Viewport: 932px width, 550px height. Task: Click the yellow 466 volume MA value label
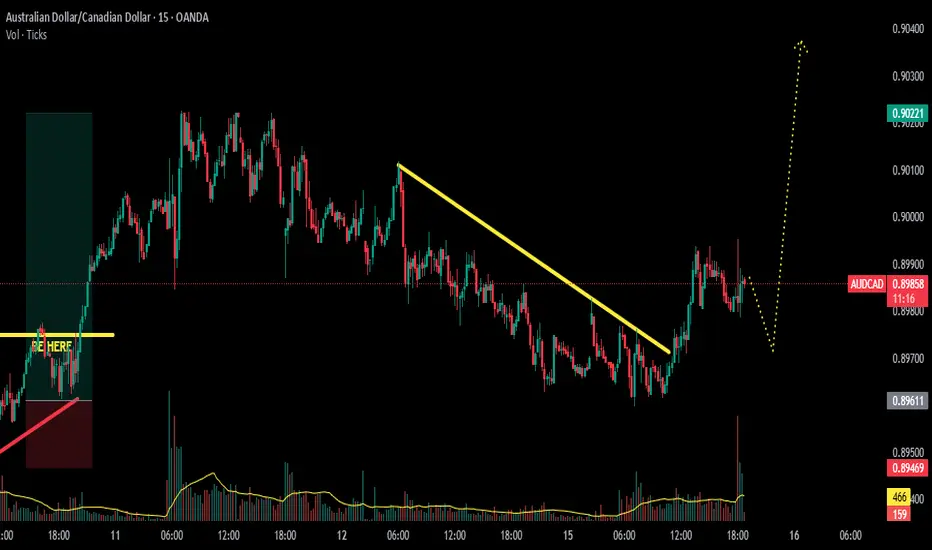899,496
